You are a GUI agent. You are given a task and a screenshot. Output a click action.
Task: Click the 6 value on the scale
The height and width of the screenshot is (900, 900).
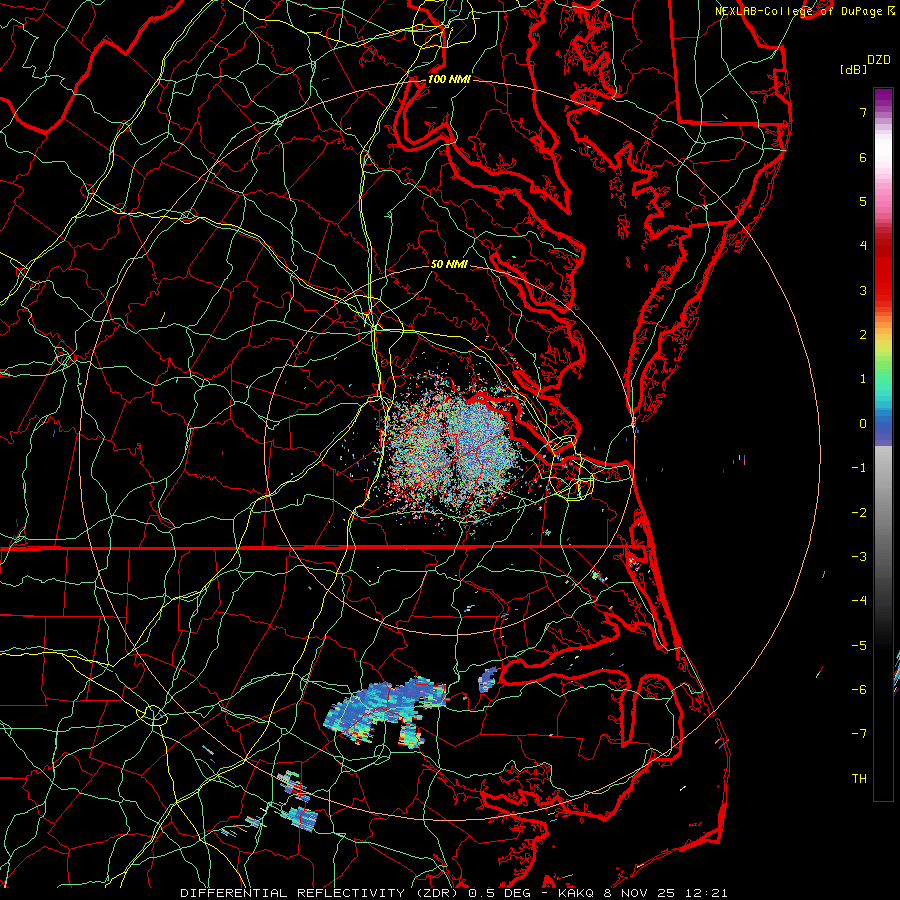(x=863, y=157)
